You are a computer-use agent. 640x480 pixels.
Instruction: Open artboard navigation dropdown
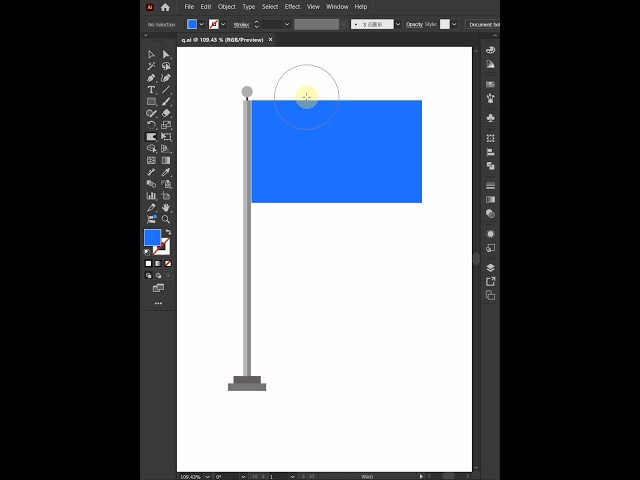[x=292, y=476]
